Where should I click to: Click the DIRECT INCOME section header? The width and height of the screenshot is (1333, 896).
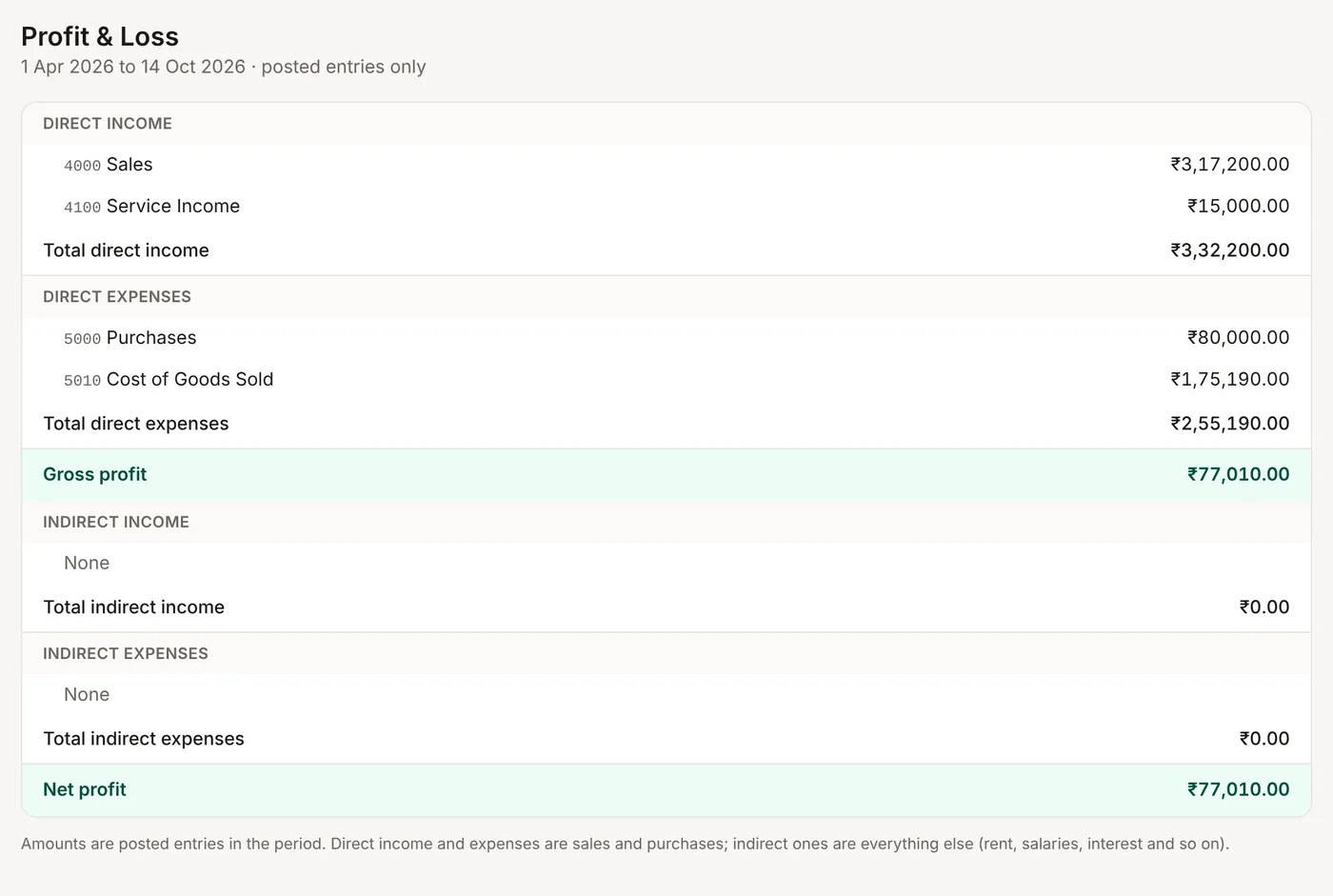point(108,124)
